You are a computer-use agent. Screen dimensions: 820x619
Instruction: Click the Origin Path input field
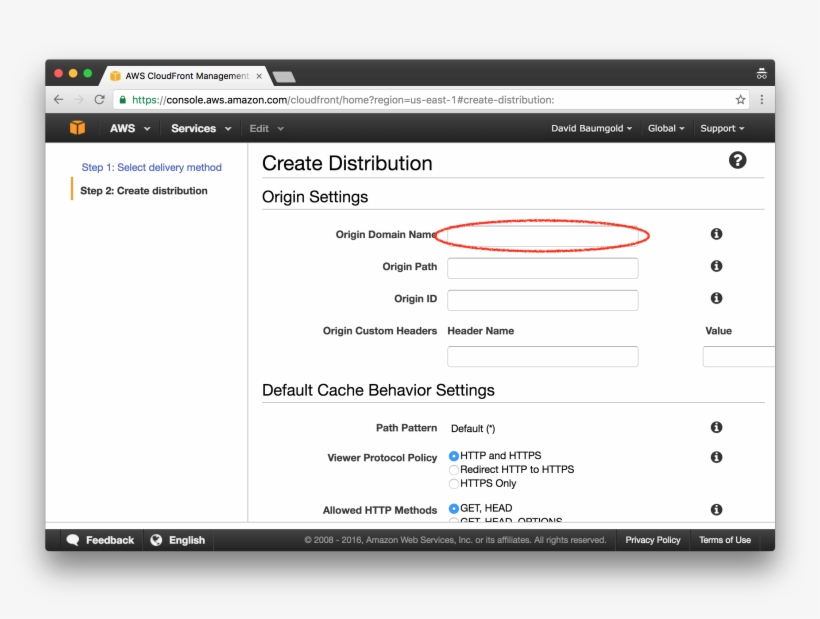(x=542, y=268)
